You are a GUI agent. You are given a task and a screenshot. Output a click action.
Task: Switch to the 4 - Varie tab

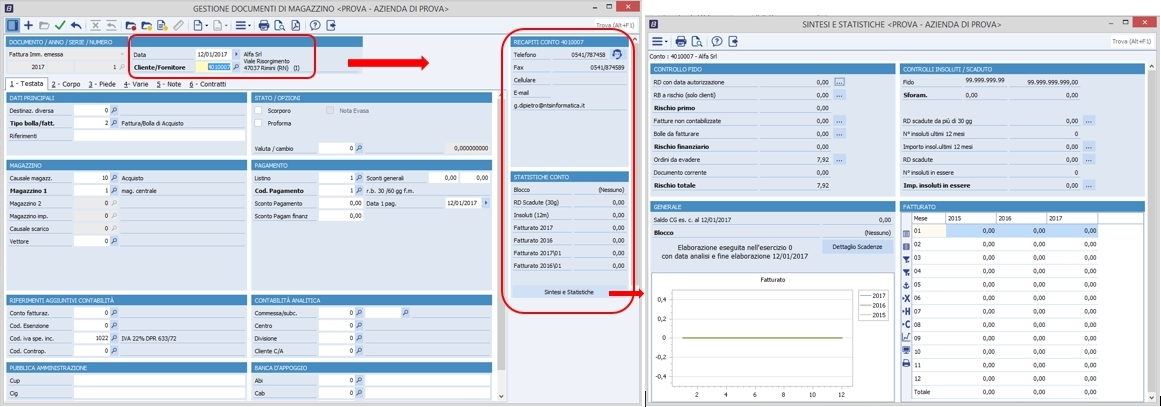tap(136, 84)
